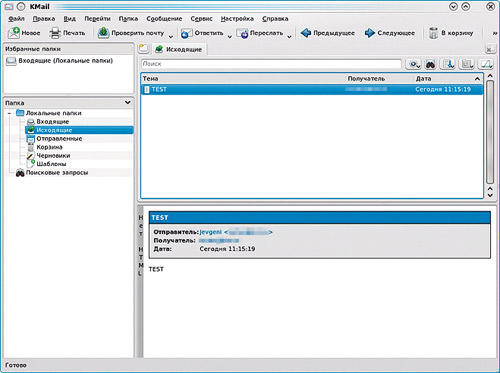Open the Вид menu

click(x=69, y=19)
